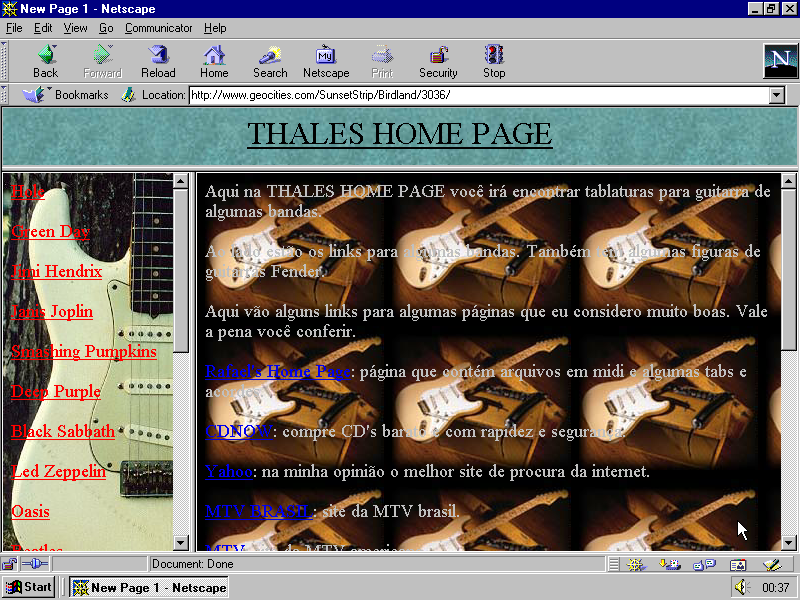Open the Deep Purple link
Viewport: 800px width, 600px height.
pyautogui.click(x=56, y=391)
